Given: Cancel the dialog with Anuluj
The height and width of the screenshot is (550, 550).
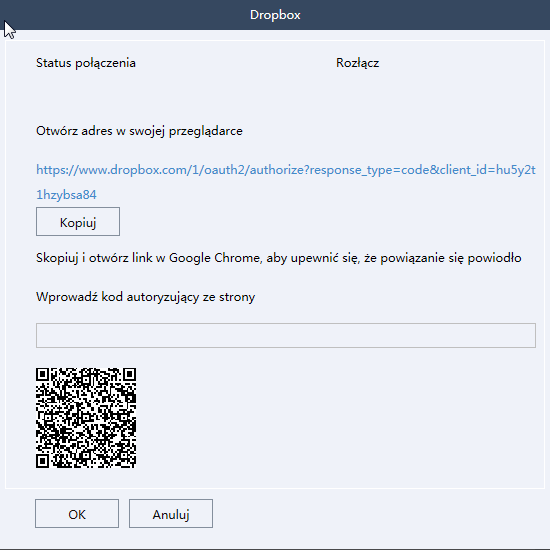Looking at the screenshot, I should coord(171,514).
